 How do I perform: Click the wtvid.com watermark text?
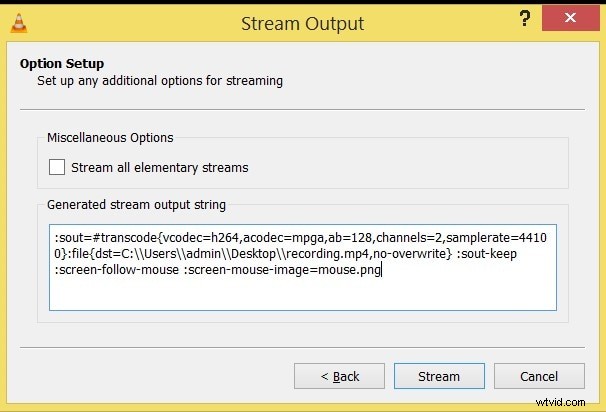[560, 402]
